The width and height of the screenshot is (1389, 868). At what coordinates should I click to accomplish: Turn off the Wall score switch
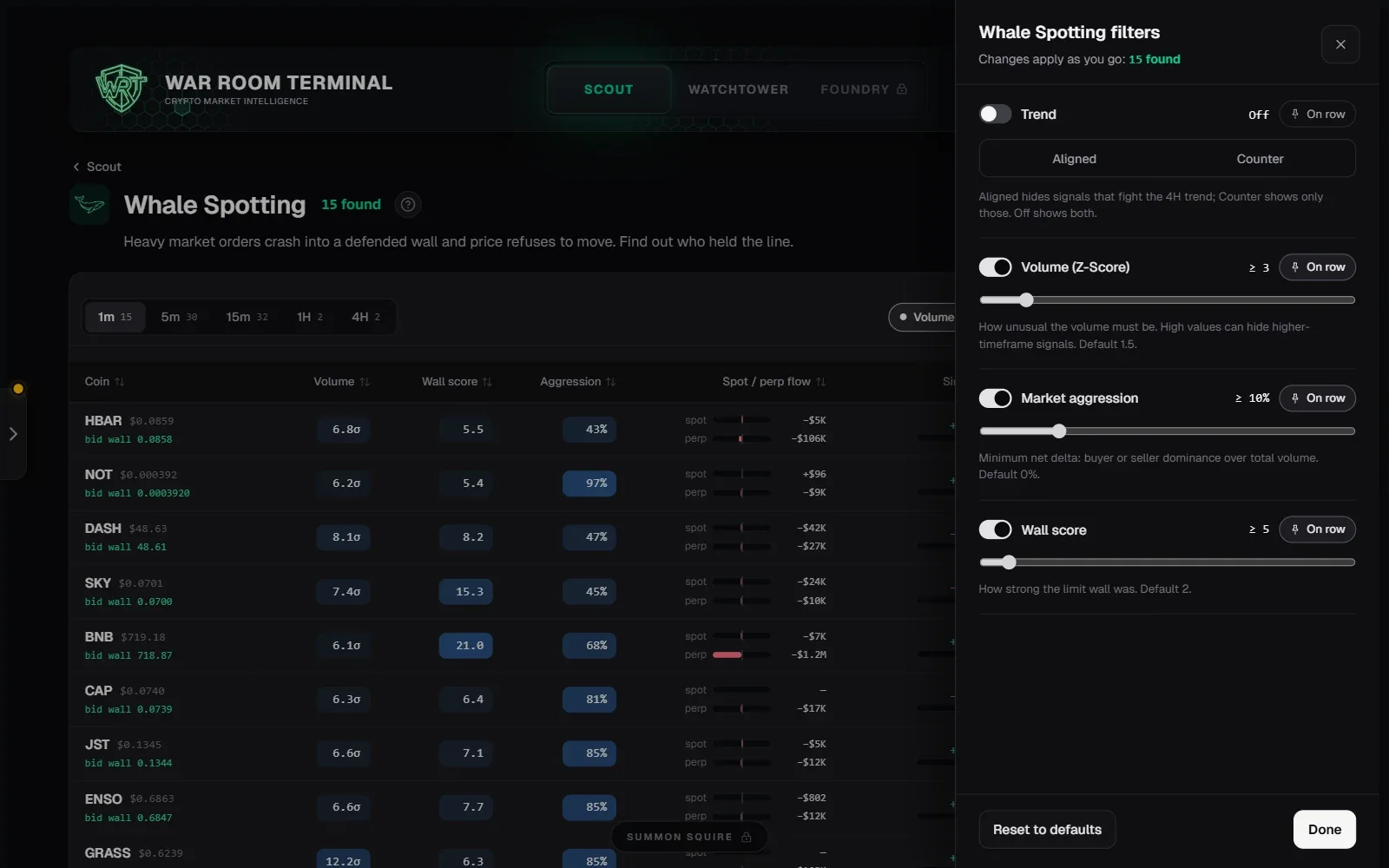995,529
